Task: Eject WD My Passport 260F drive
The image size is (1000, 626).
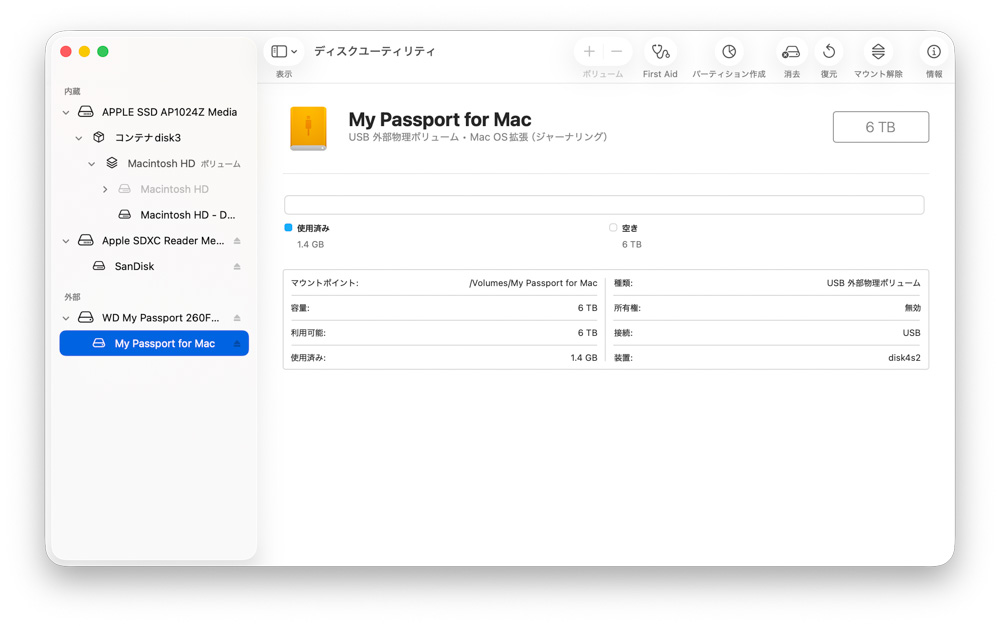Action: click(x=237, y=318)
